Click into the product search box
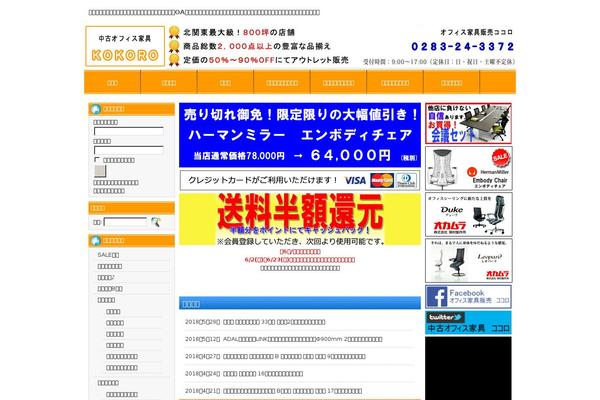 (126, 222)
